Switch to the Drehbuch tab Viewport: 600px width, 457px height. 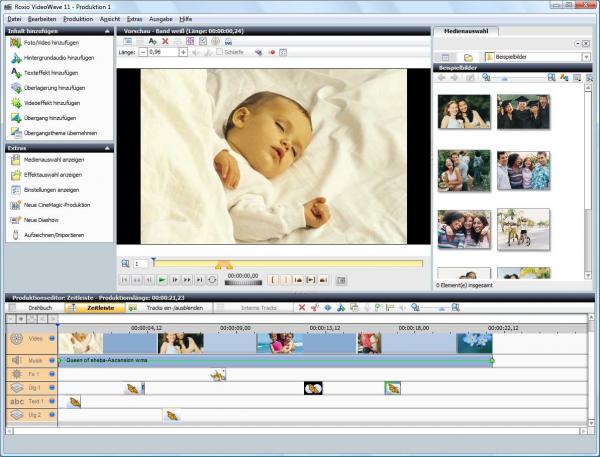click(x=40, y=308)
